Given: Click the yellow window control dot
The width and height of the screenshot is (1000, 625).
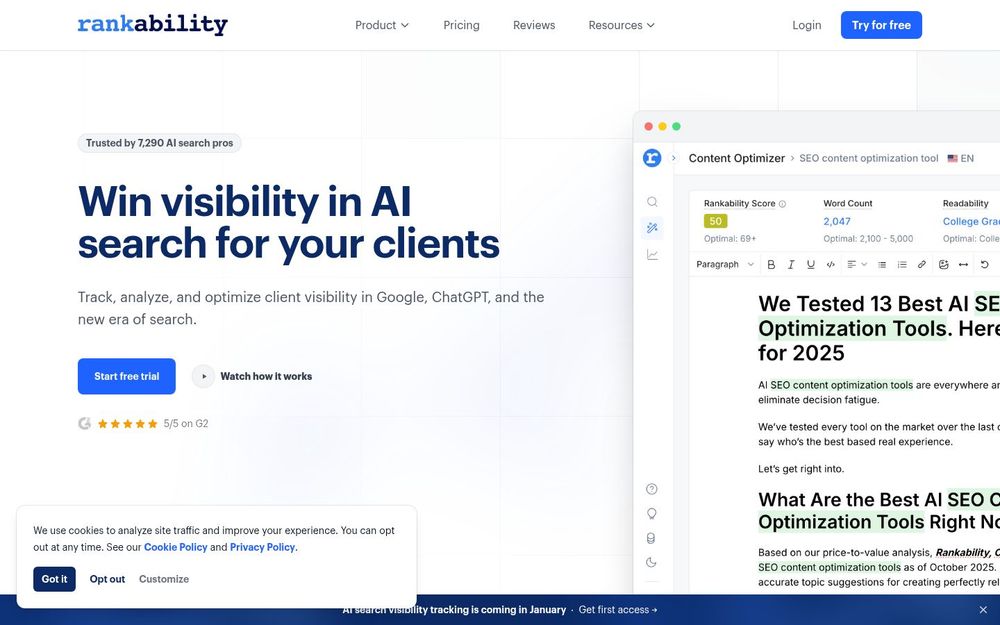Looking at the screenshot, I should [663, 126].
